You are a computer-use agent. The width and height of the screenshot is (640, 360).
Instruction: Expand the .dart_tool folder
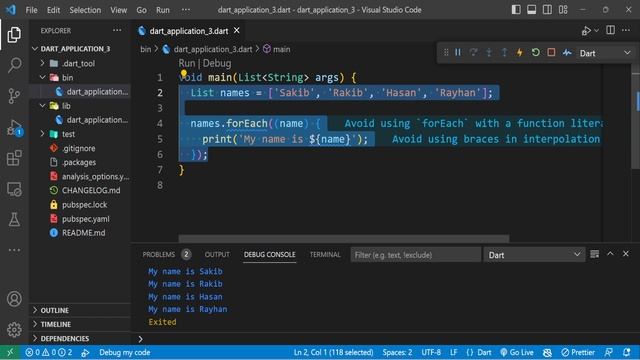pyautogui.click(x=42, y=63)
